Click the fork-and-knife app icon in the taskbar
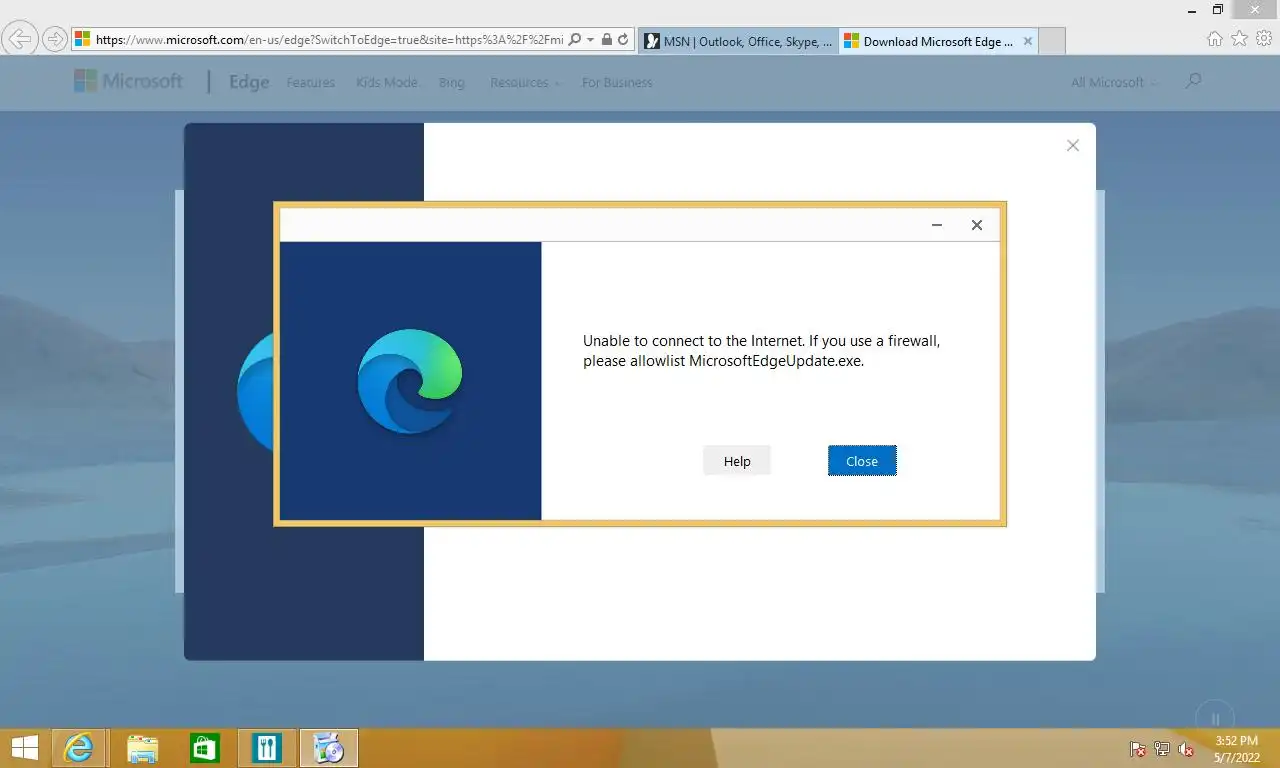 (x=266, y=747)
